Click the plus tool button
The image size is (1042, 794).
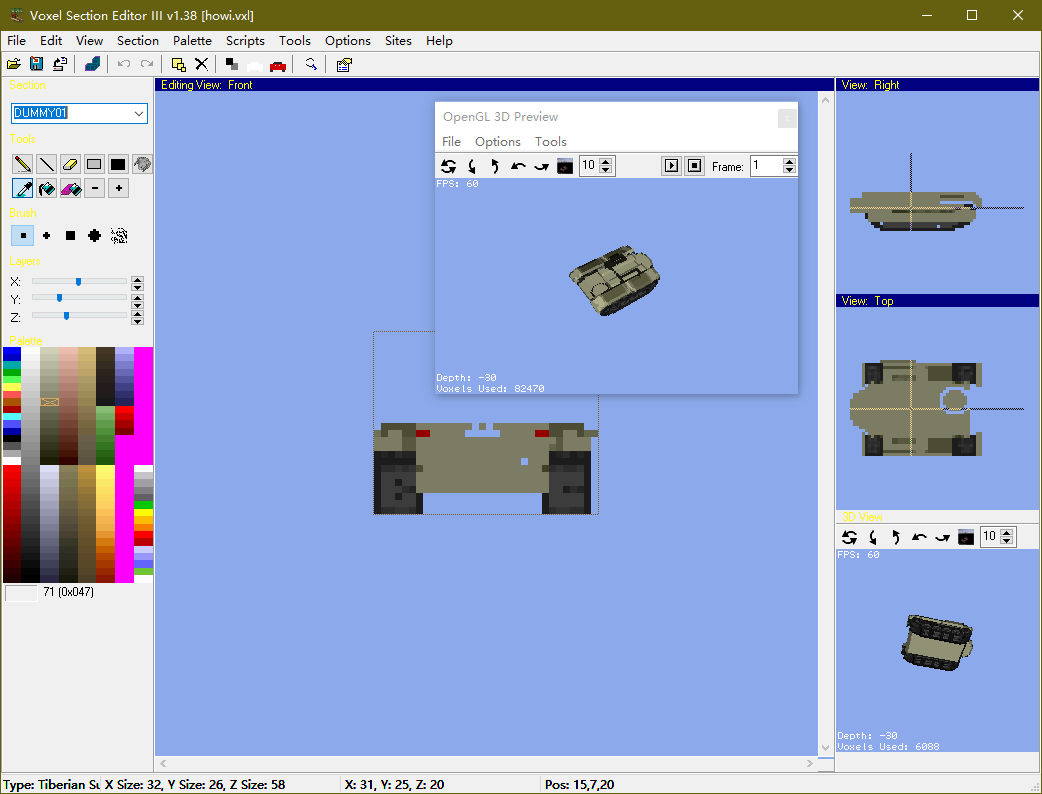[x=118, y=188]
